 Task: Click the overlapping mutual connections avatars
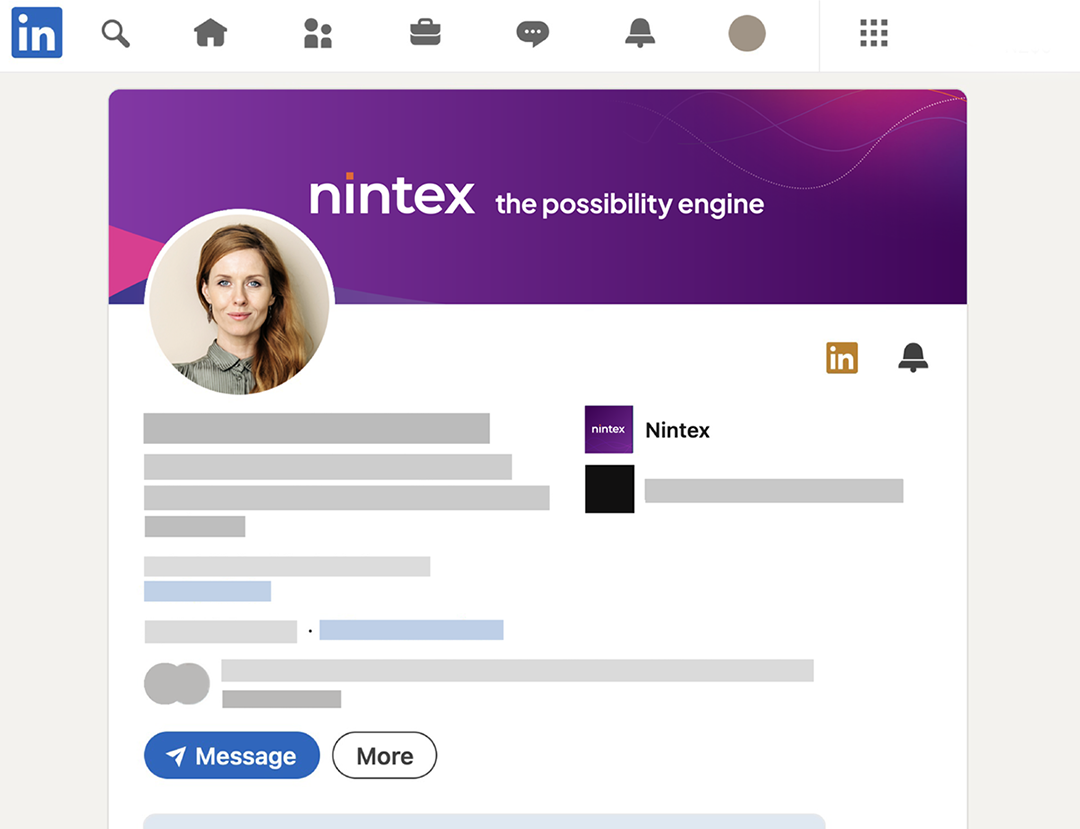click(177, 684)
